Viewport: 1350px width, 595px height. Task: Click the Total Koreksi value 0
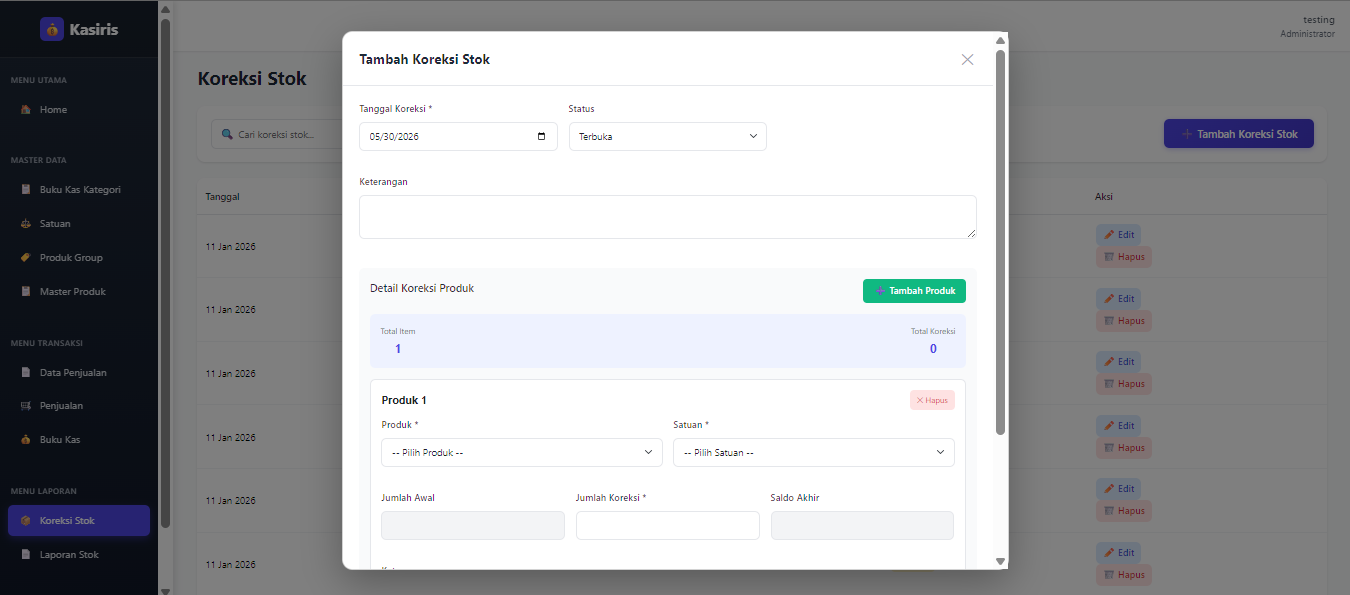[933, 349]
